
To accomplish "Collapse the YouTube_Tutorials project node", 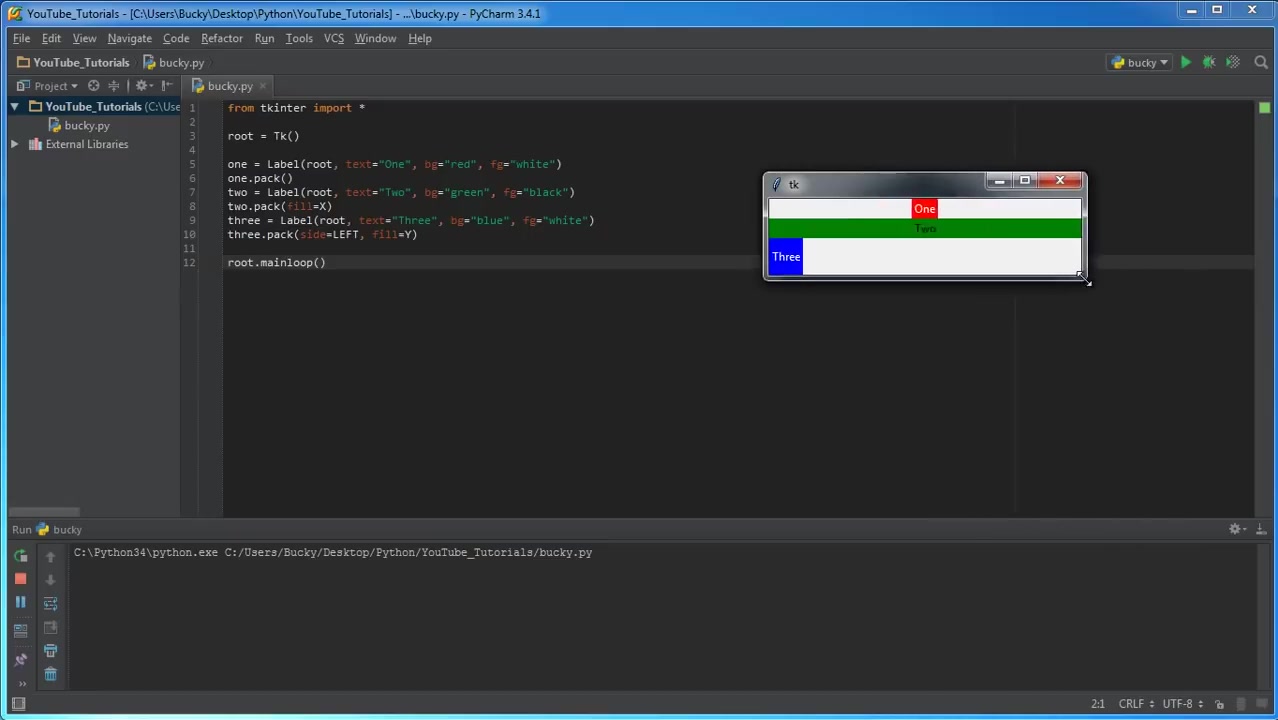I will pos(14,107).
